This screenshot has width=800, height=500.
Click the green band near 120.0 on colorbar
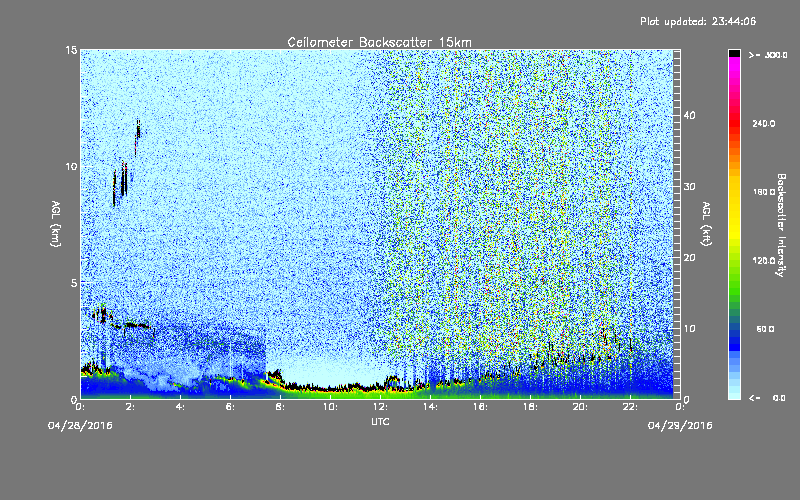[734, 261]
